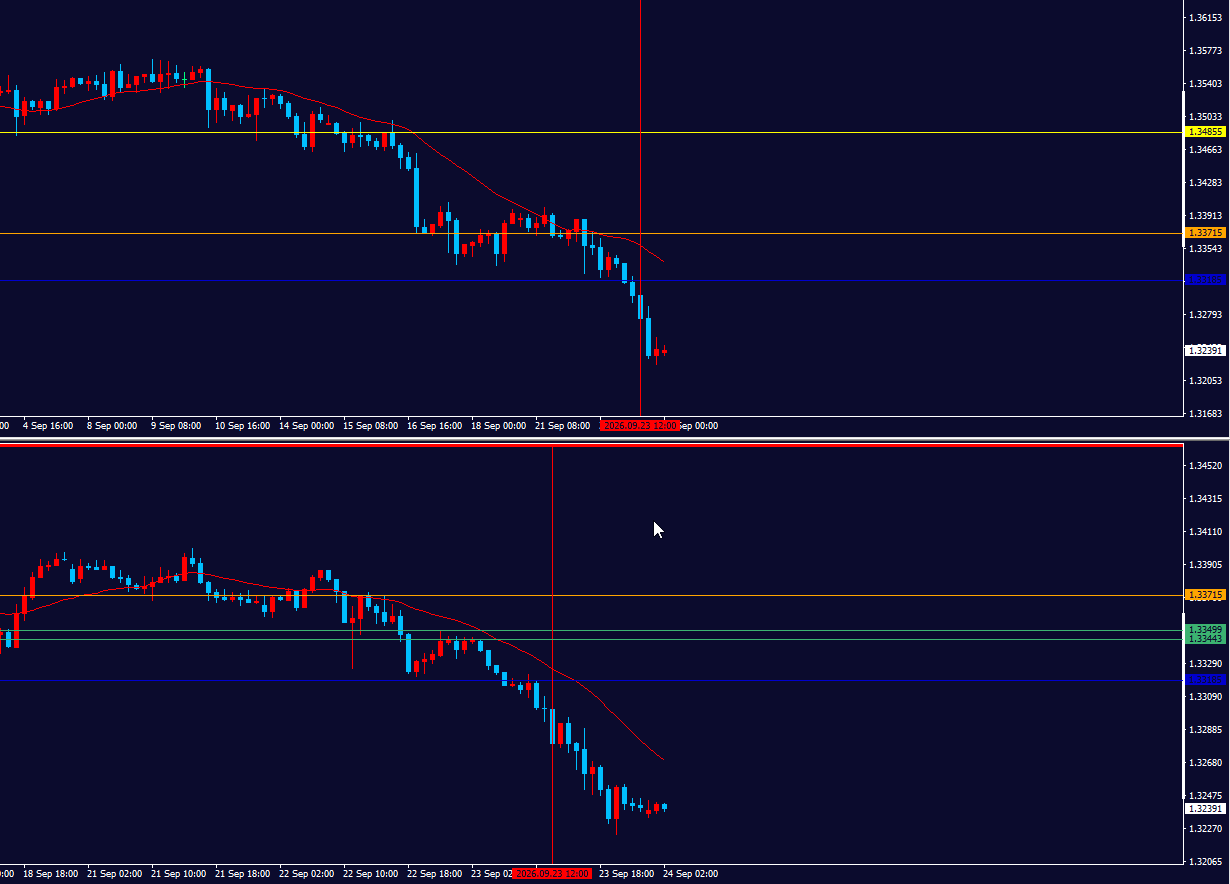Image resolution: width=1230 pixels, height=884 pixels.
Task: Select the yellow horizontal line in upper chart
Action: 590,132
